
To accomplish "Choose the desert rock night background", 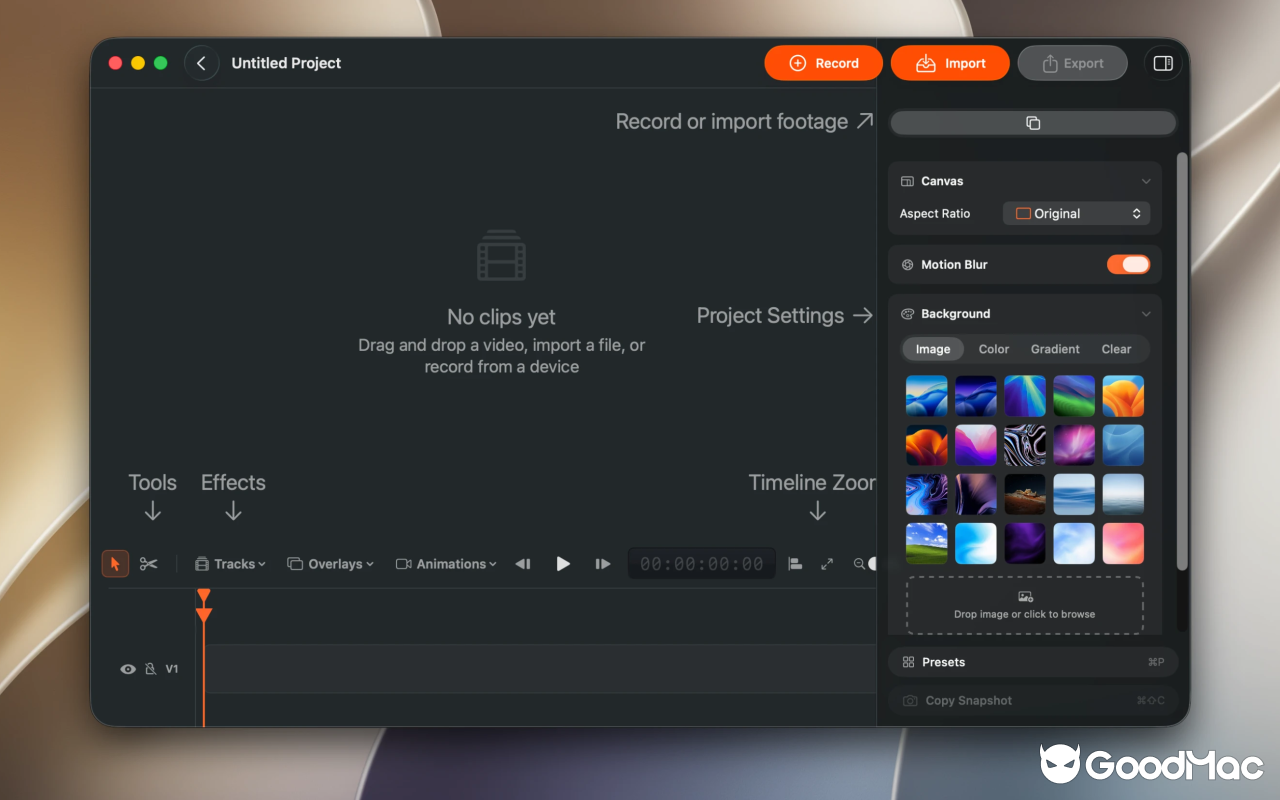I will click(1025, 494).
